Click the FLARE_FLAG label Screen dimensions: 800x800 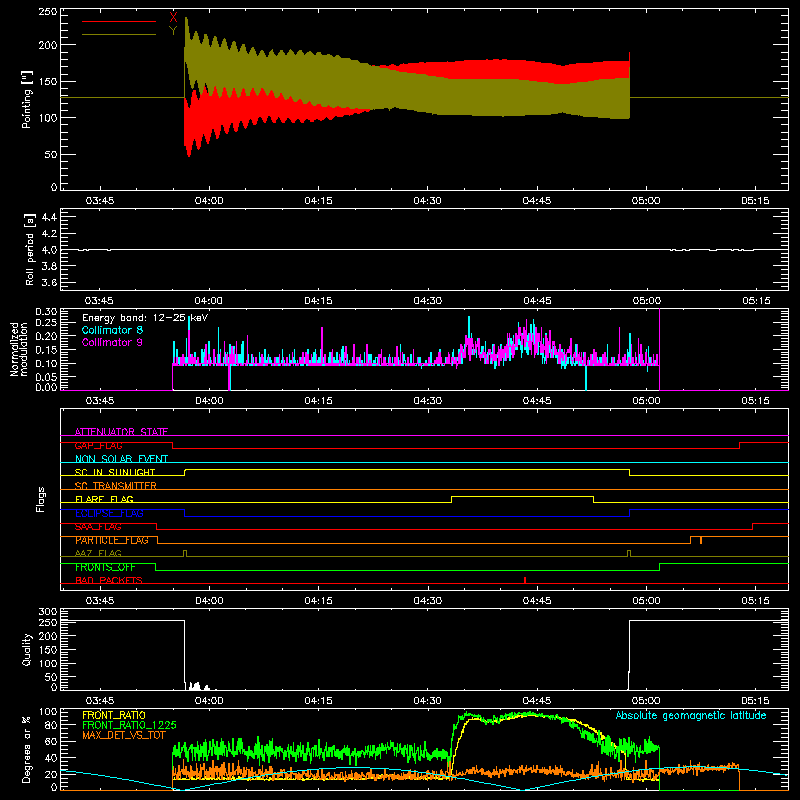pyautogui.click(x=104, y=499)
